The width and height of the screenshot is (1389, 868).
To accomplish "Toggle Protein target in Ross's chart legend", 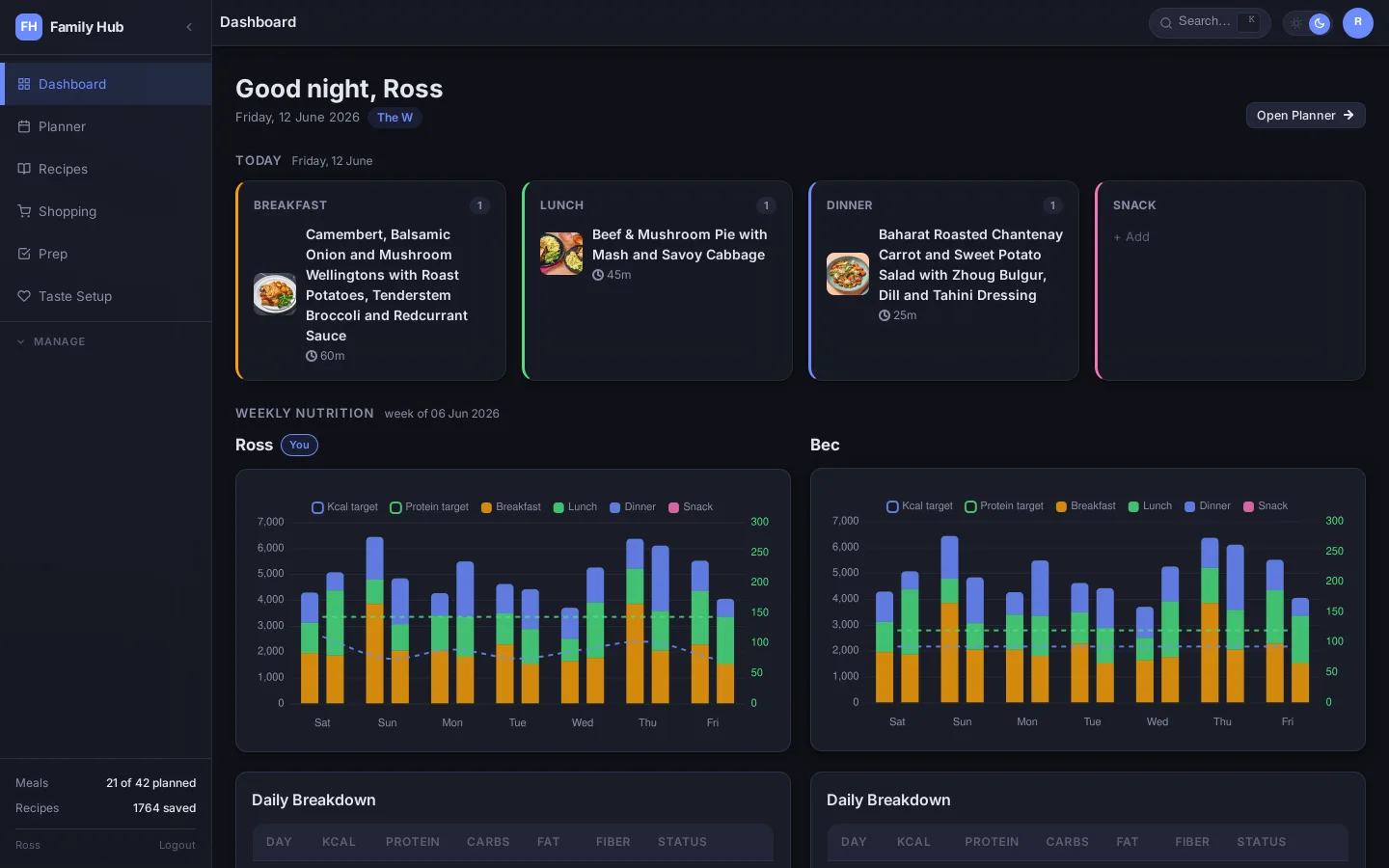I will pos(429,507).
